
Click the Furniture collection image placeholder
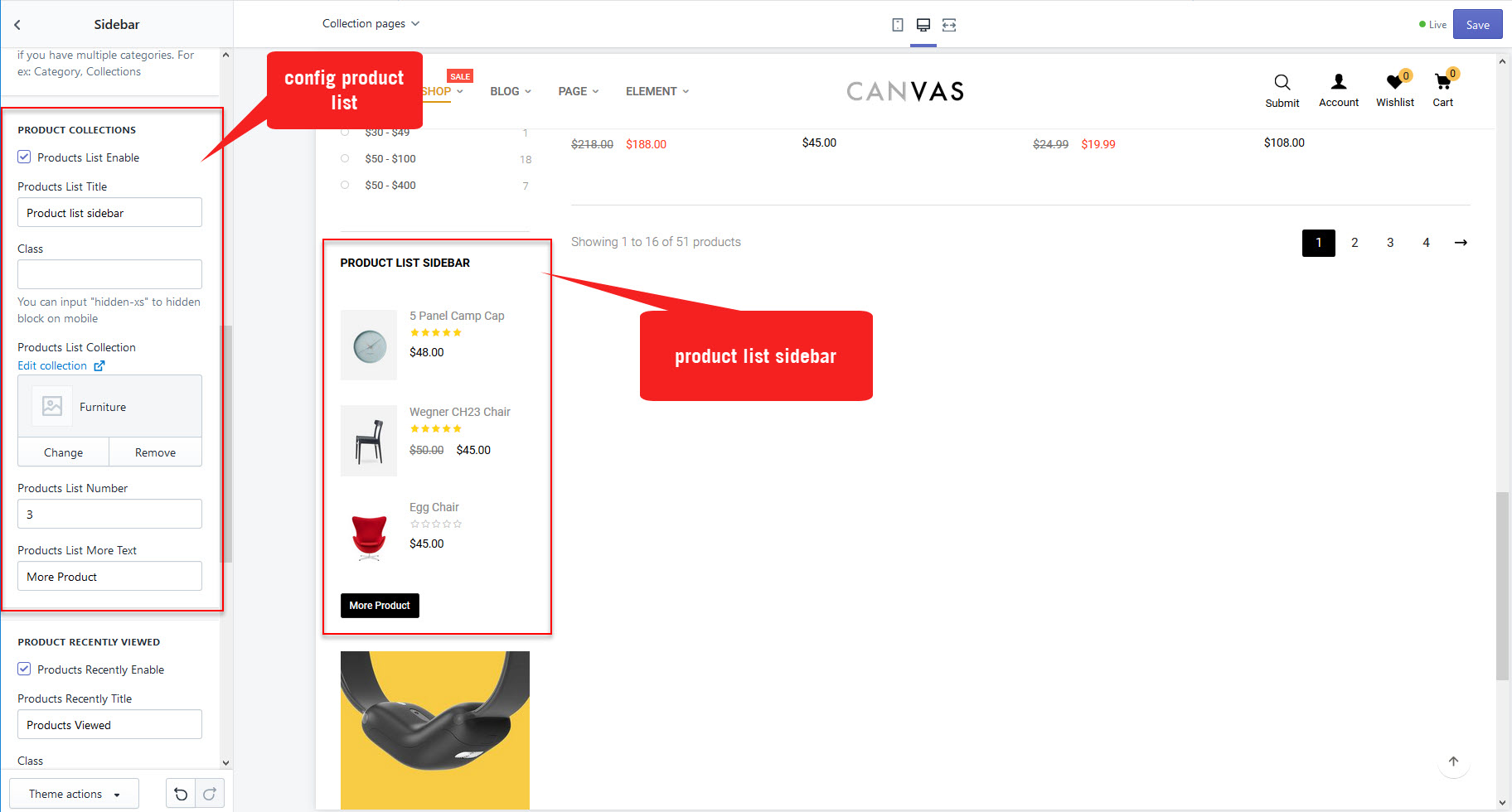click(52, 406)
